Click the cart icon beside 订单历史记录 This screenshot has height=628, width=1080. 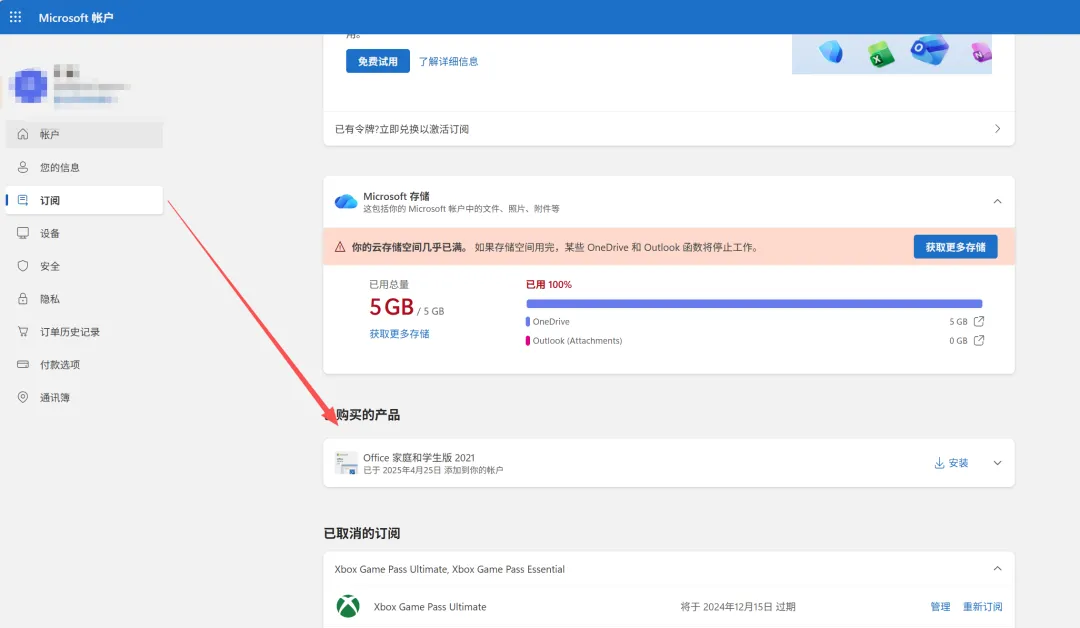(23, 332)
